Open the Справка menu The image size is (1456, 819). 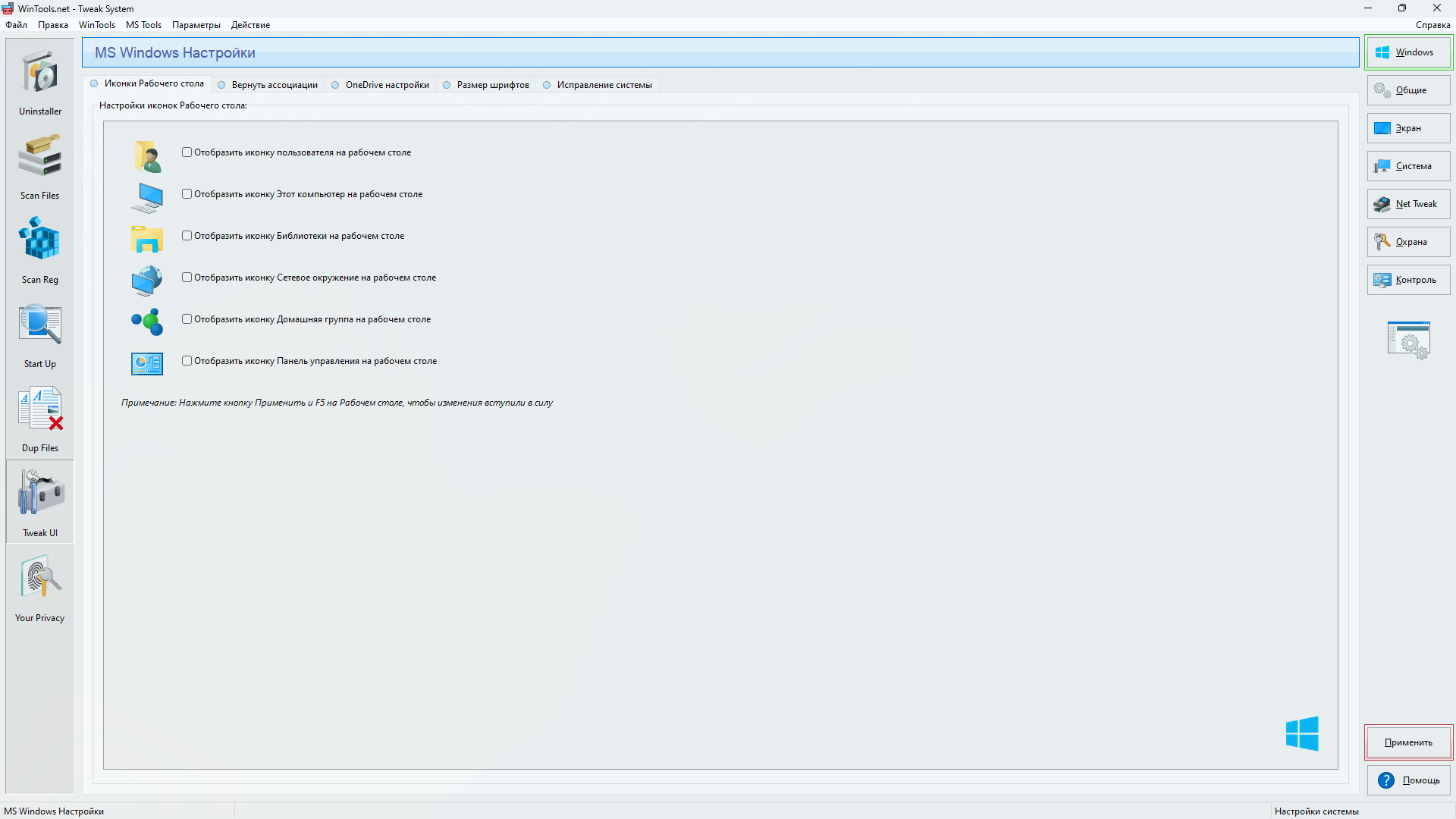tap(1432, 25)
